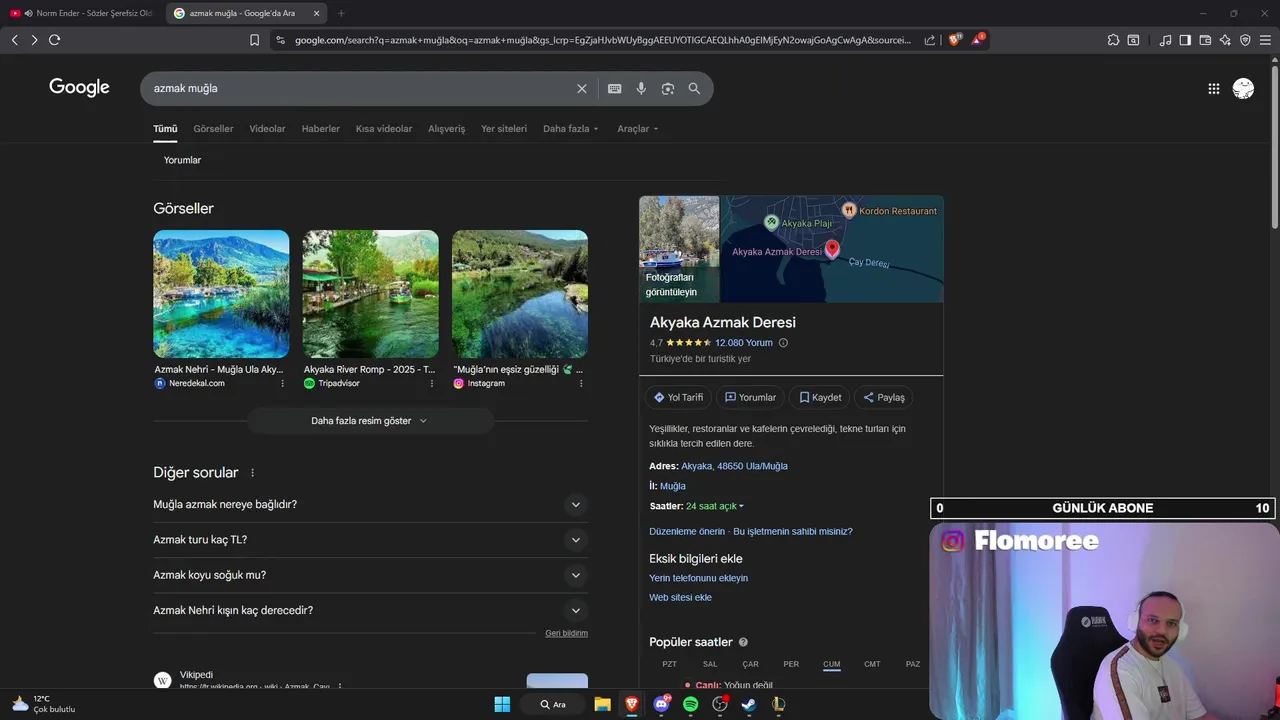Open the extensions puzzle icon
Viewport: 1280px width, 720px height.
pyautogui.click(x=1113, y=40)
